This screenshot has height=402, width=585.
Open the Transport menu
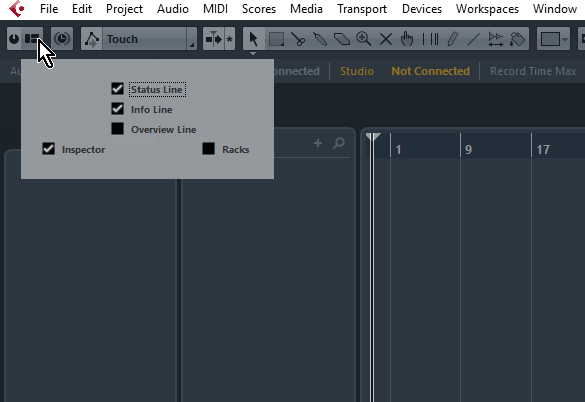362,9
